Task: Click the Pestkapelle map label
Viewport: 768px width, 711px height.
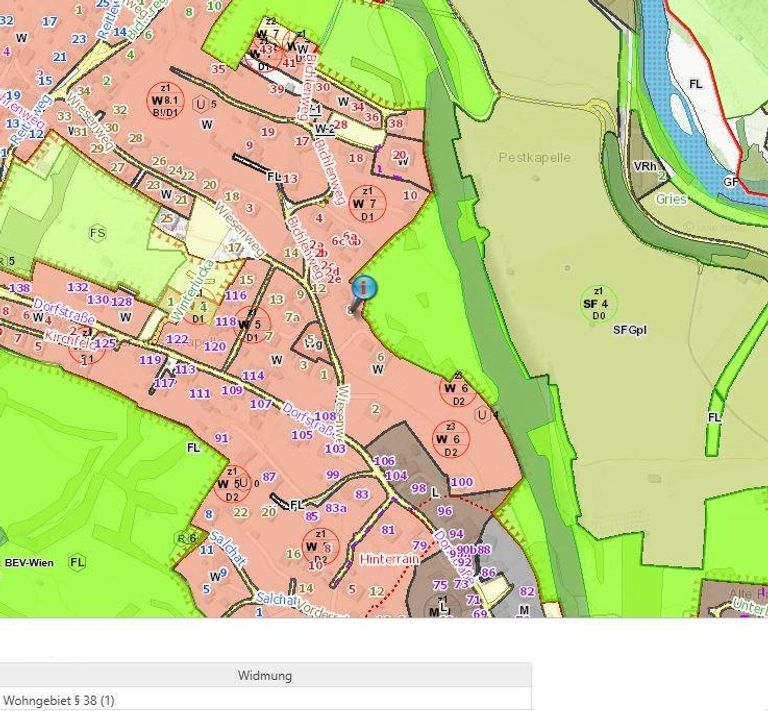Action: pos(534,158)
